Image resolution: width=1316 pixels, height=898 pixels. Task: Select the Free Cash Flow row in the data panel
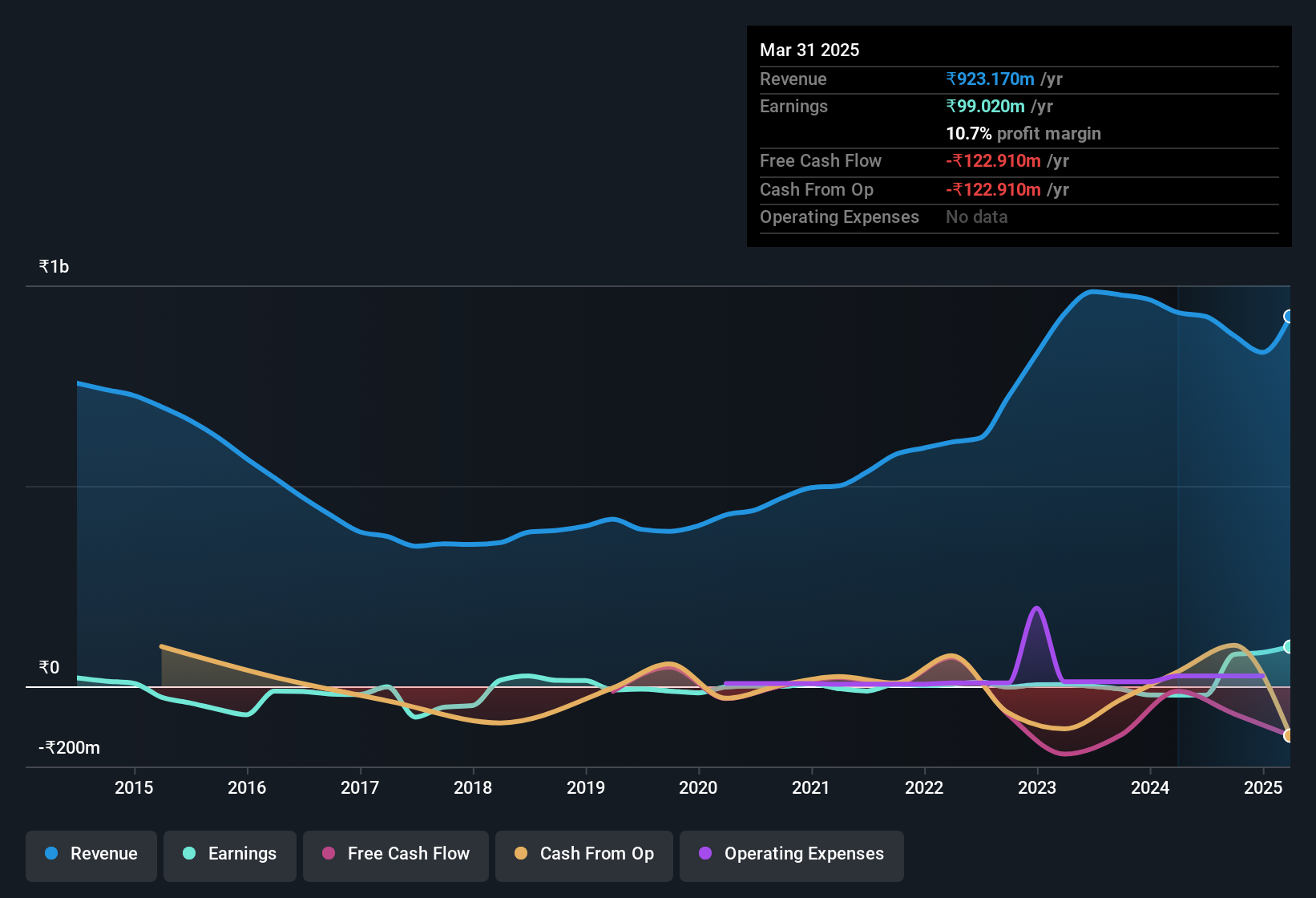pyautogui.click(x=821, y=161)
